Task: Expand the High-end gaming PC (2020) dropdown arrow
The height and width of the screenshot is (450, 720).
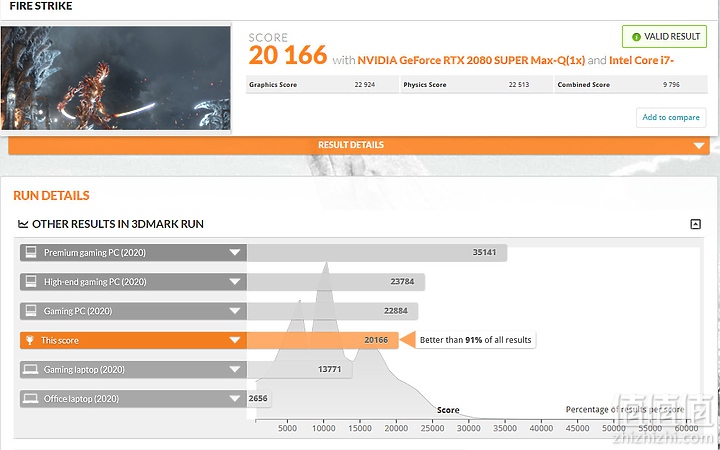Action: click(235, 281)
